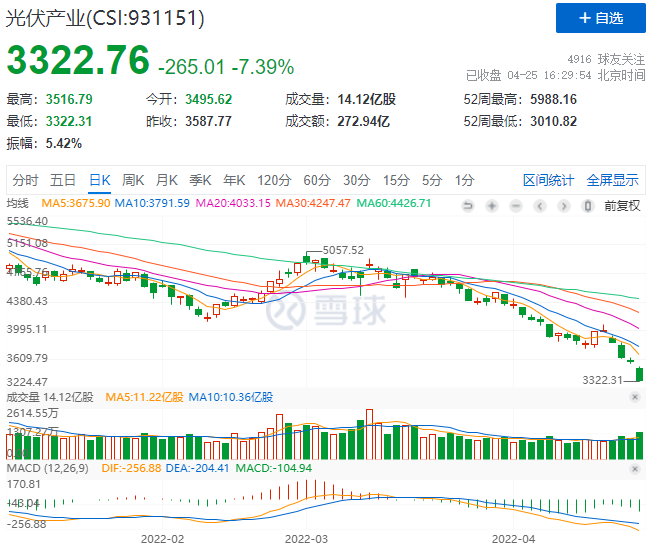Image resolution: width=649 pixels, height=552 pixels.
Task: Open 区间统计 range statistics
Action: pos(548,180)
